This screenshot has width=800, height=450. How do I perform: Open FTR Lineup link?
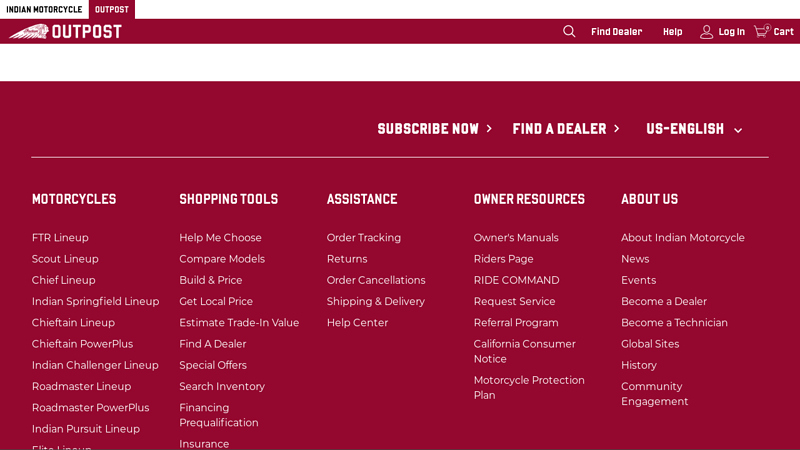click(60, 238)
